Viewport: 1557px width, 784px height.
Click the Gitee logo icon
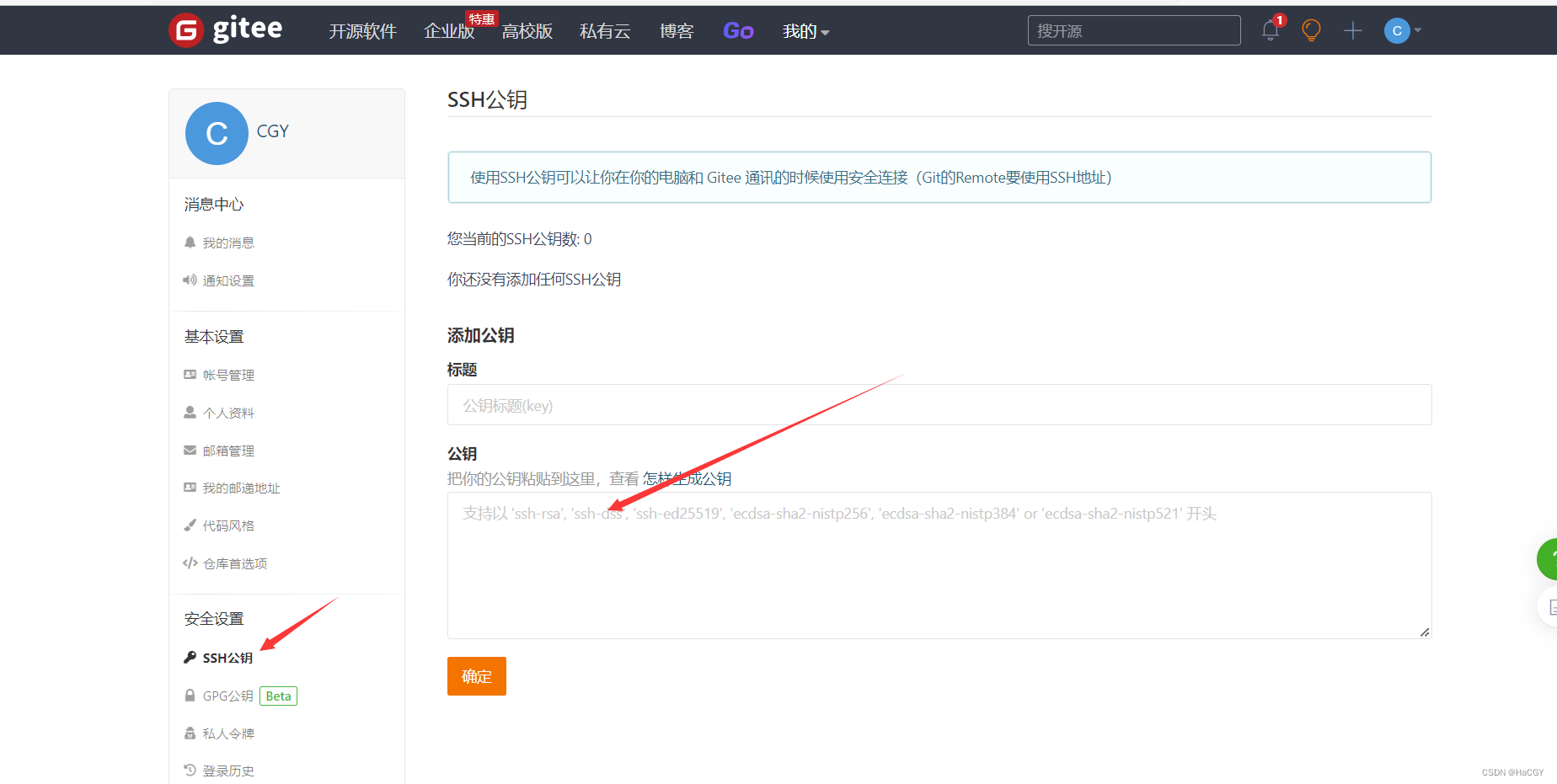[x=185, y=30]
